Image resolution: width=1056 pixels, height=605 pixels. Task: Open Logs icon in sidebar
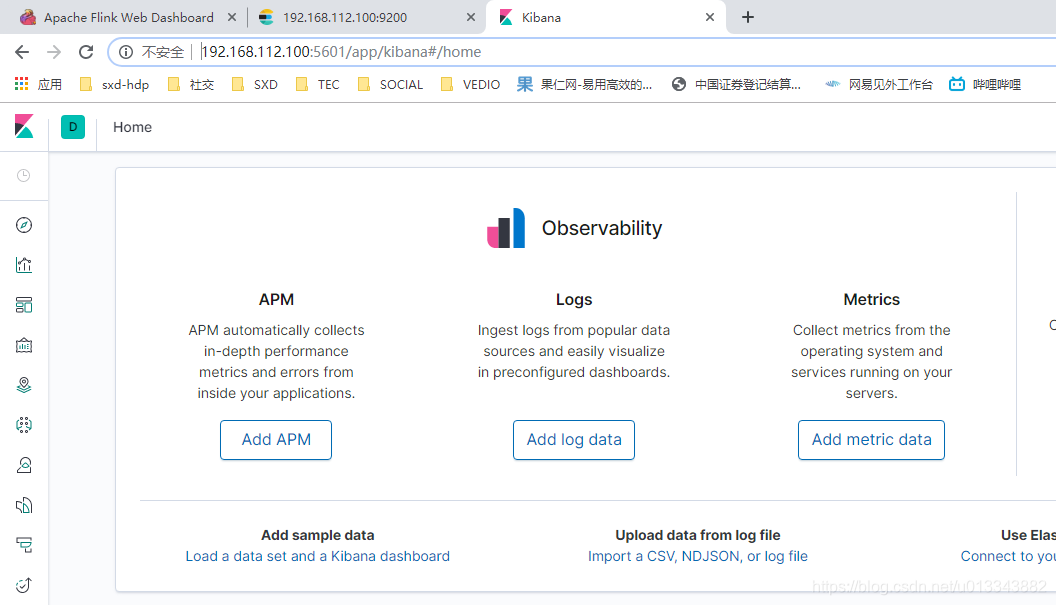point(24,505)
